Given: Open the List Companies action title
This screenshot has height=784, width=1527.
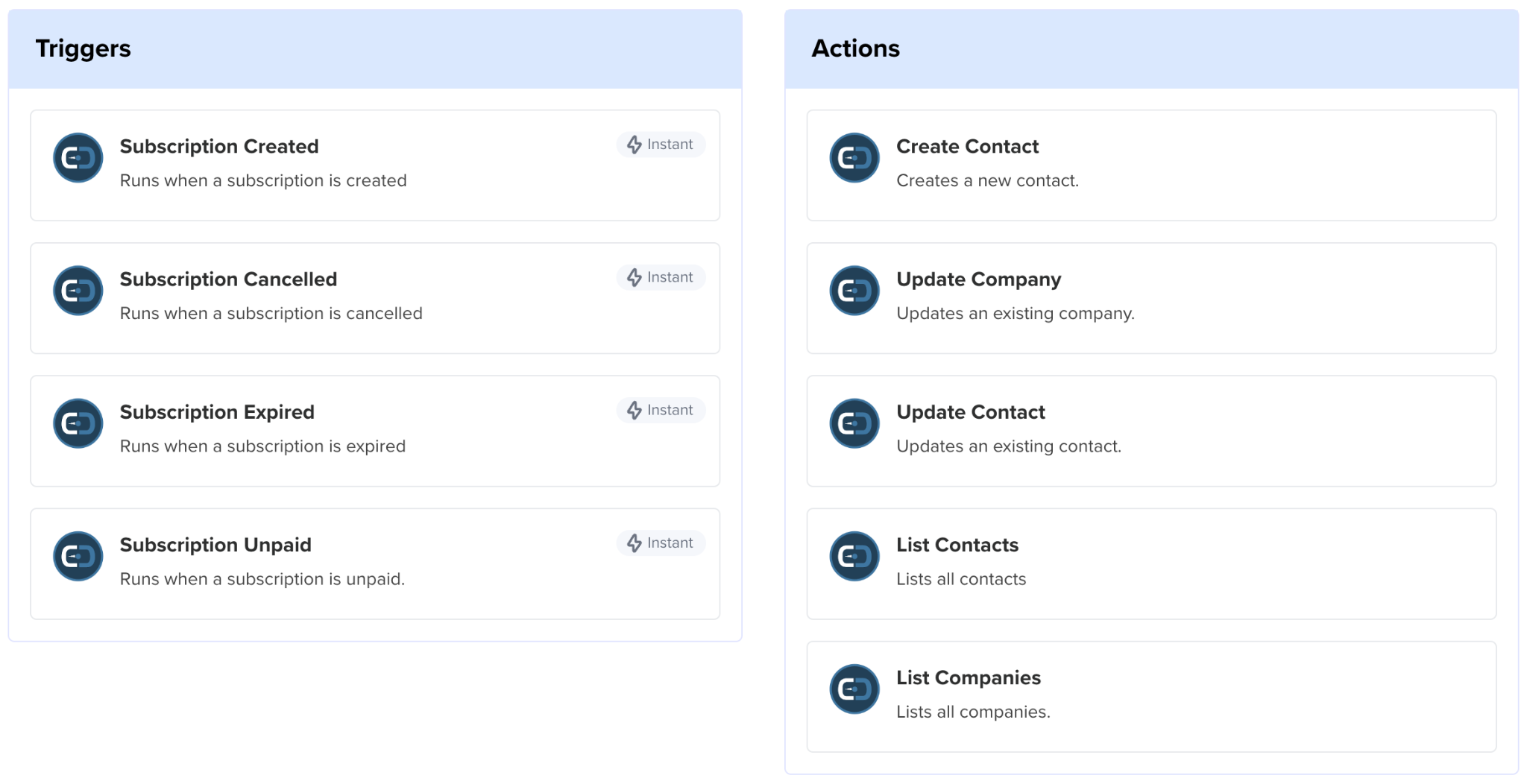Looking at the screenshot, I should (968, 677).
